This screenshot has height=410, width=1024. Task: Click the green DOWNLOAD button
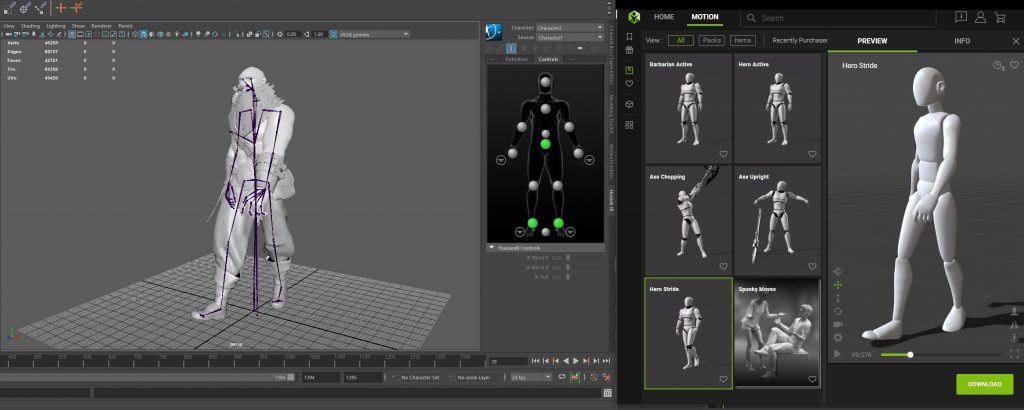coord(984,384)
